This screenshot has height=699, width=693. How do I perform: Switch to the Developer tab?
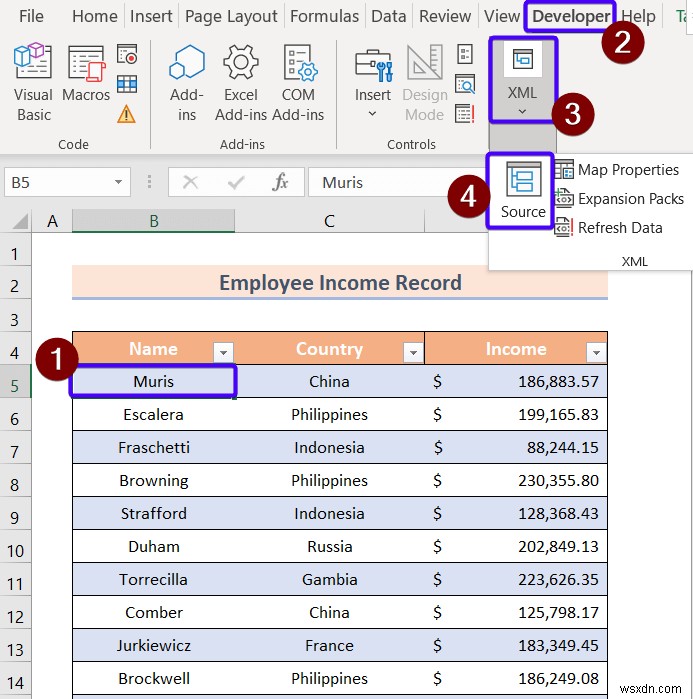point(570,16)
